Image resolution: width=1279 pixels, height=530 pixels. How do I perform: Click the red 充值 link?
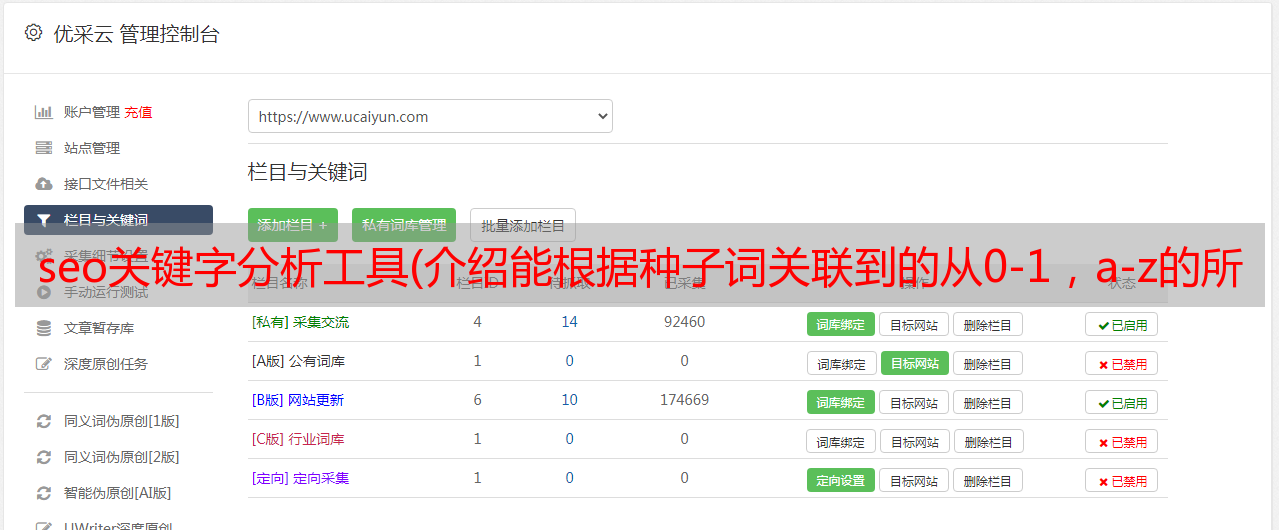[x=139, y=112]
